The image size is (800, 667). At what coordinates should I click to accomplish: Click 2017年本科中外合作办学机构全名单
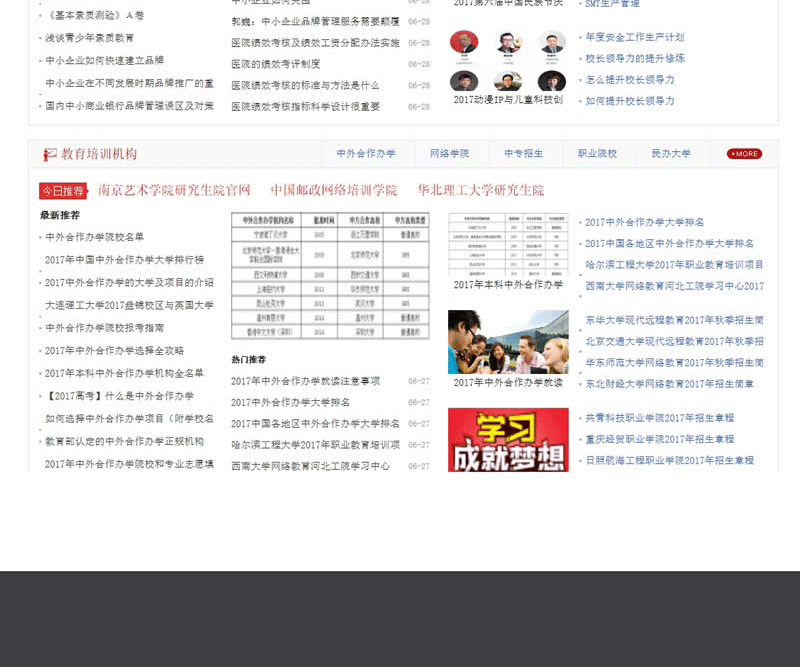coord(124,373)
